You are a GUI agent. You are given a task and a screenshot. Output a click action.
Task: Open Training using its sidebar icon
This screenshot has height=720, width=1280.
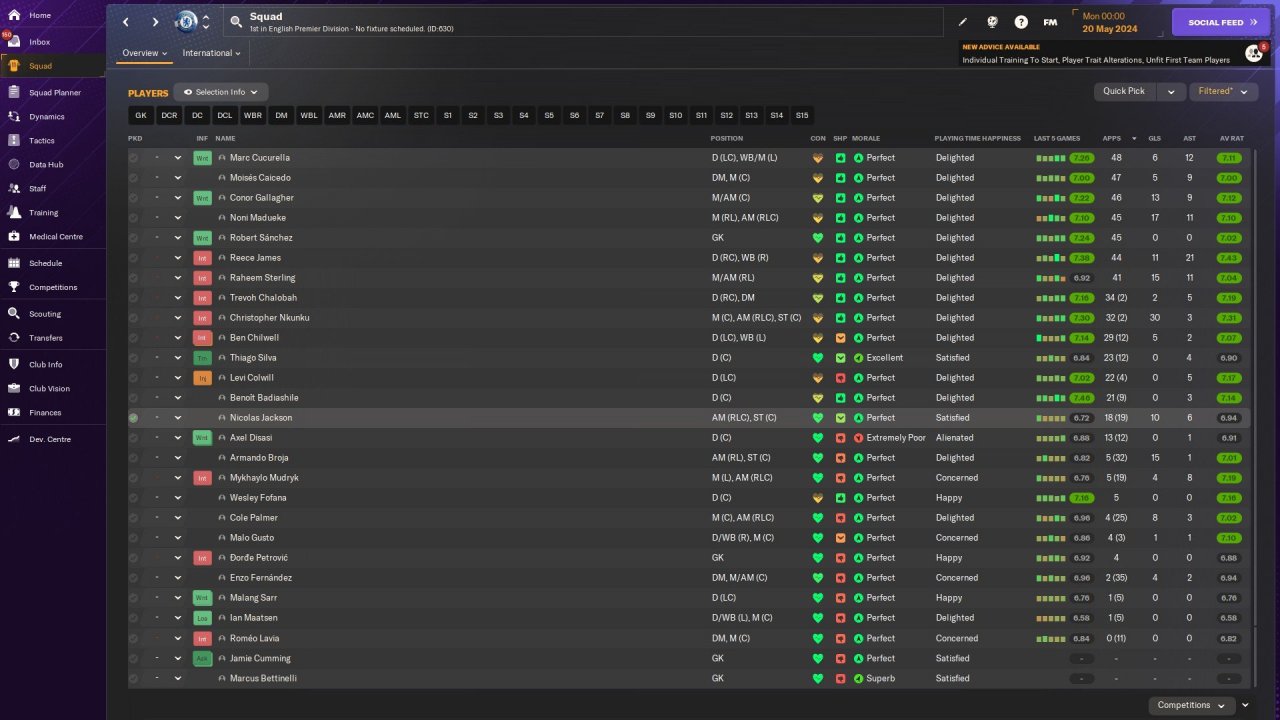coord(14,212)
